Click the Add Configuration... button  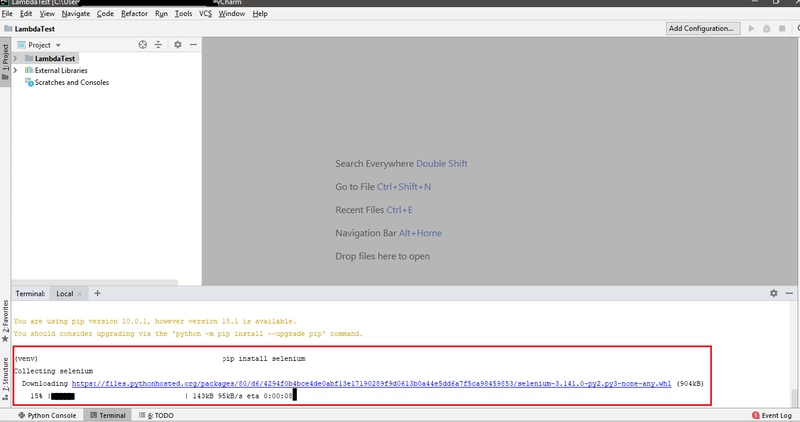tap(703, 29)
